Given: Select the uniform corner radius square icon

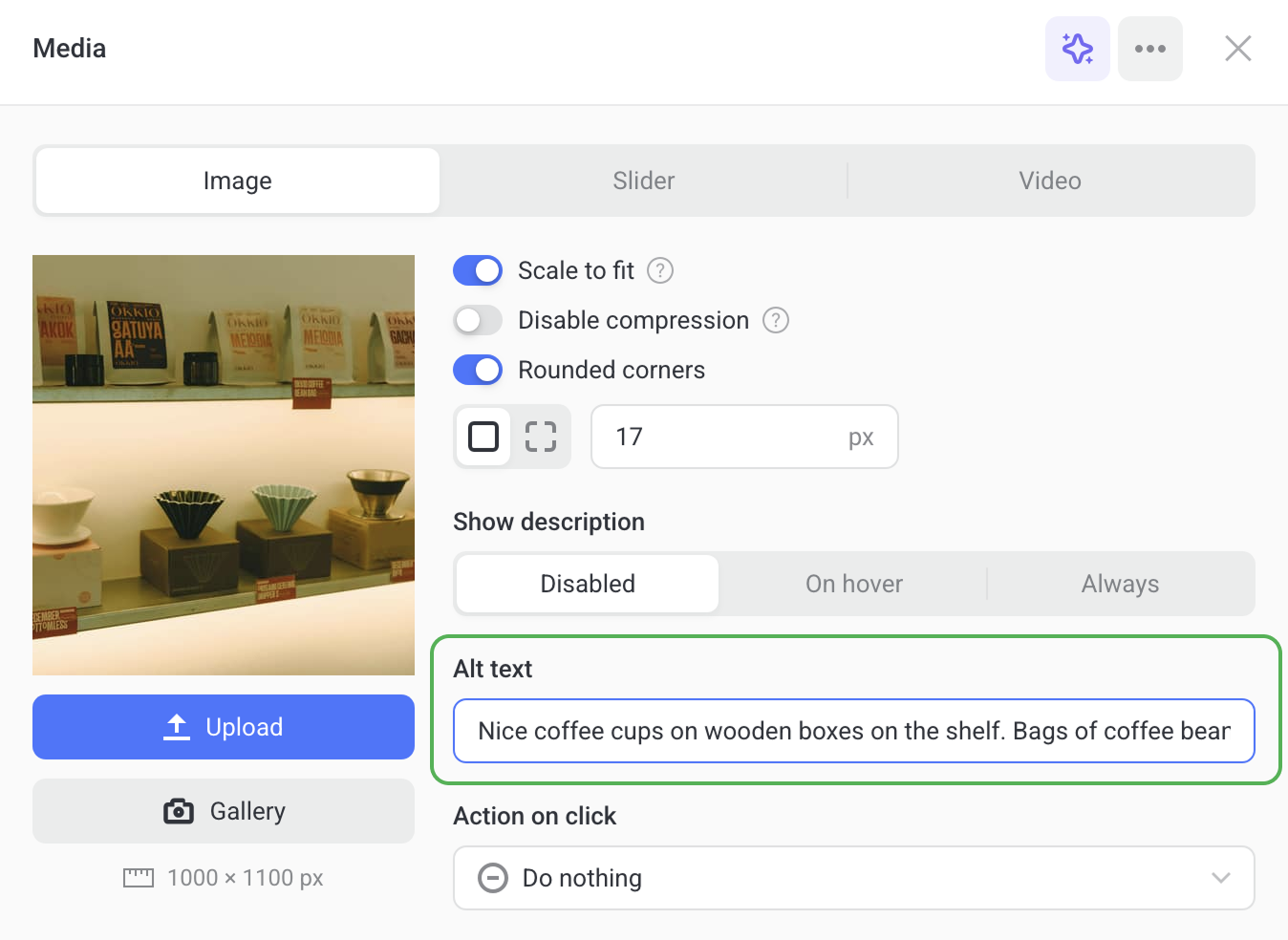Looking at the screenshot, I should coord(483,437).
